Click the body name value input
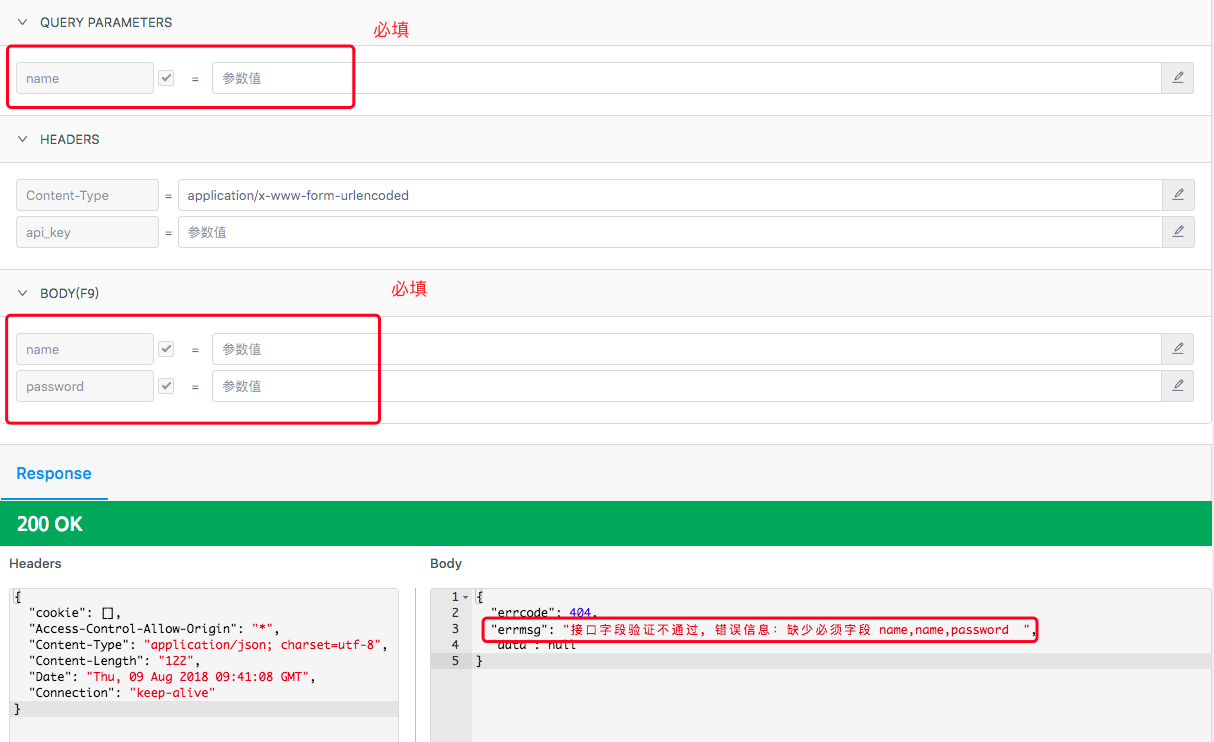 click(685, 349)
